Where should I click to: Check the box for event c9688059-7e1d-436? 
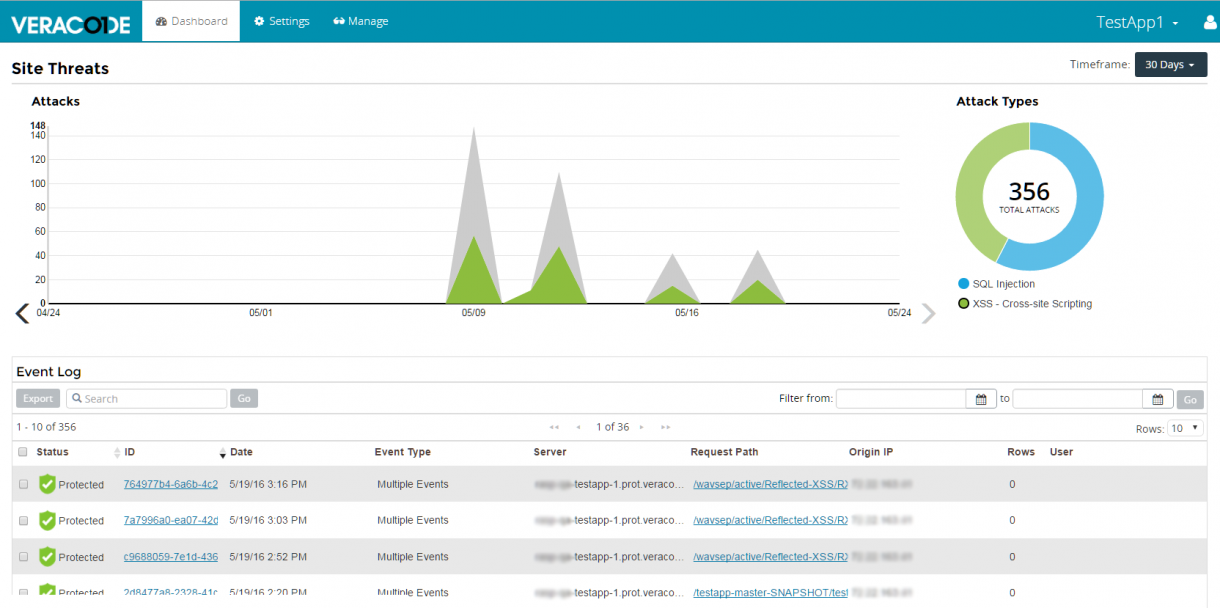click(23, 556)
